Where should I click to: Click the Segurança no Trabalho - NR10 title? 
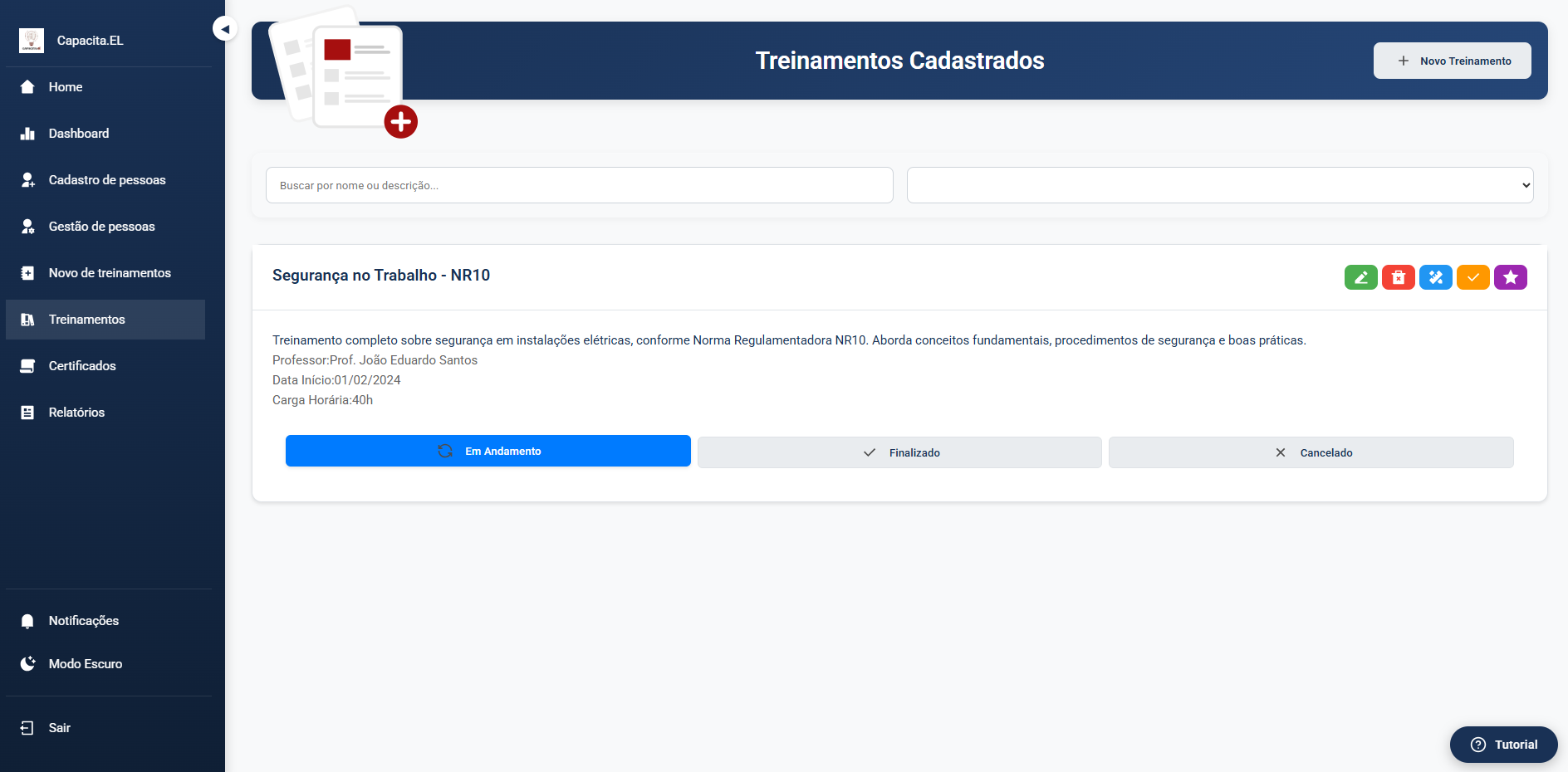(x=381, y=276)
